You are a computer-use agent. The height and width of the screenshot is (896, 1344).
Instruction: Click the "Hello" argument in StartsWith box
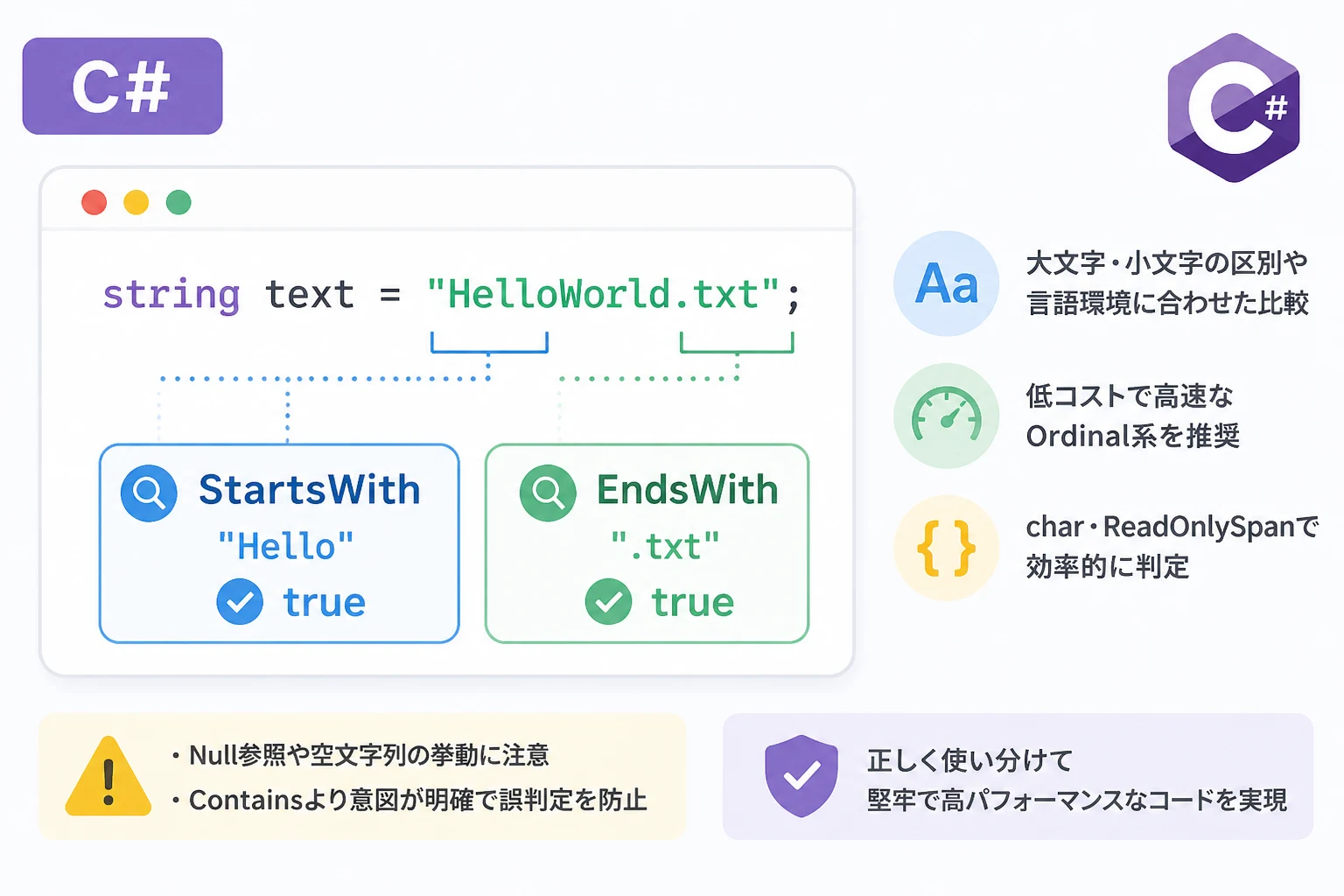[286, 547]
